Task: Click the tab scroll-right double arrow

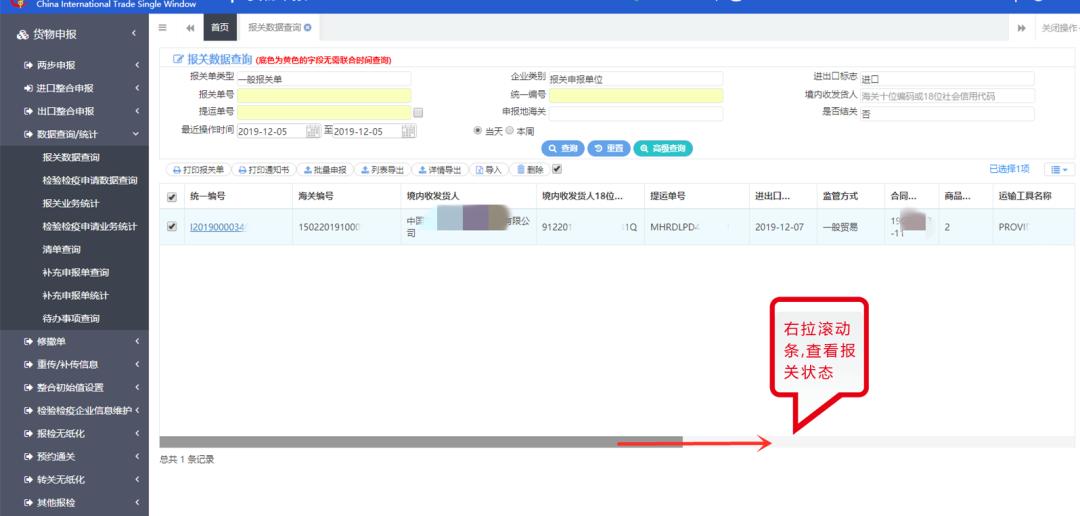Action: tap(1021, 28)
